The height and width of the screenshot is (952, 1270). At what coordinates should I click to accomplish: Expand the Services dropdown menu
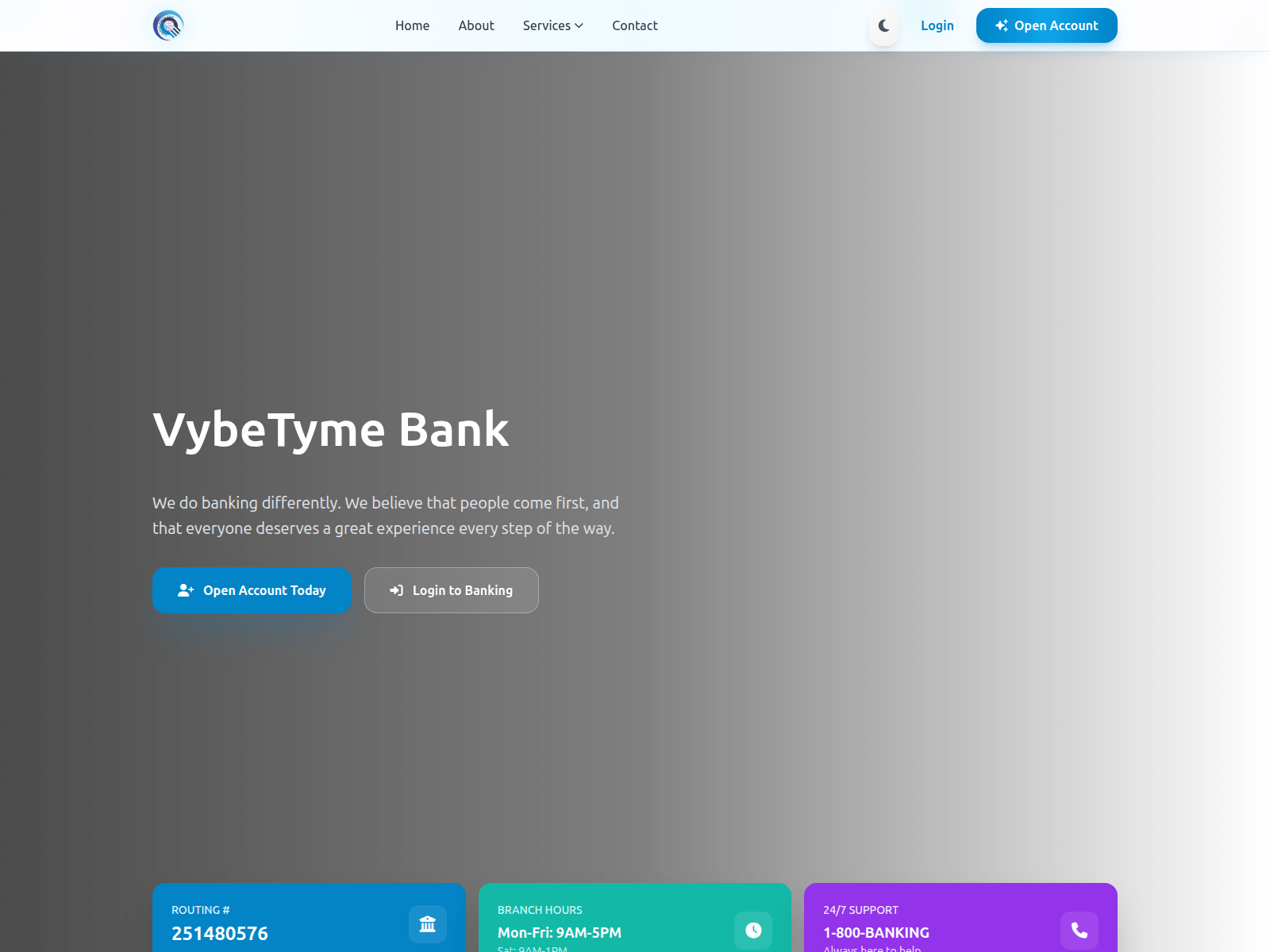[x=547, y=25]
